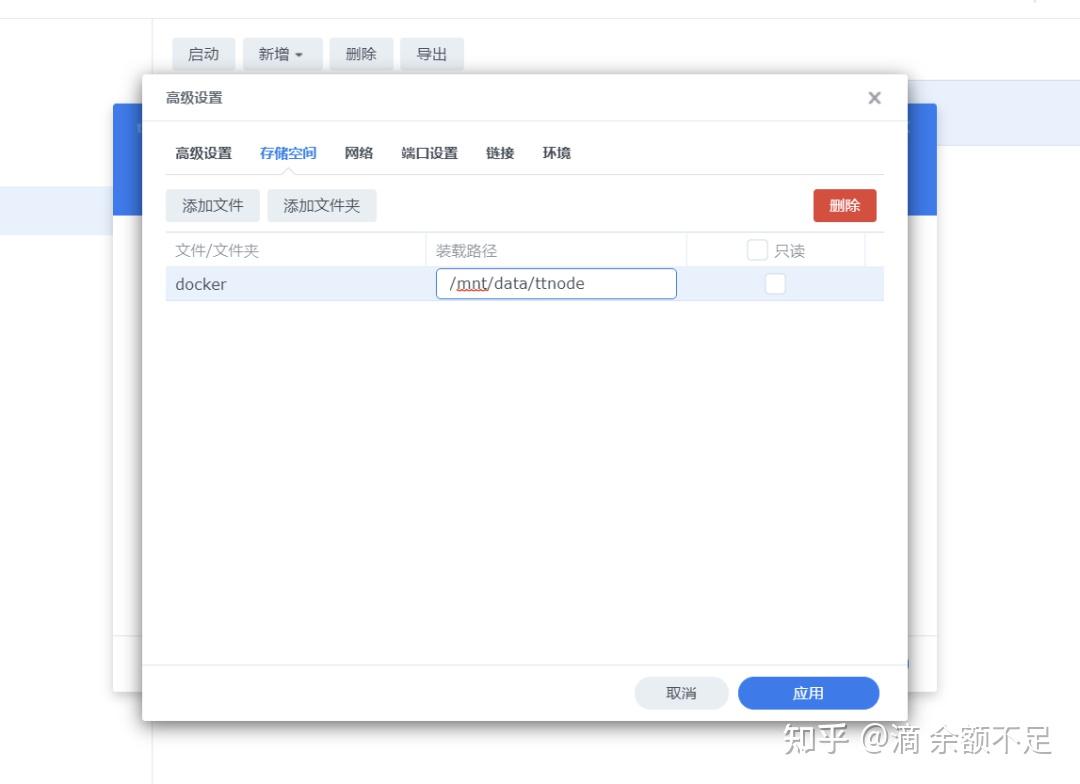Click the /mnt/data/ttnode mount path field
This screenshot has width=1080, height=784.
[x=556, y=284]
